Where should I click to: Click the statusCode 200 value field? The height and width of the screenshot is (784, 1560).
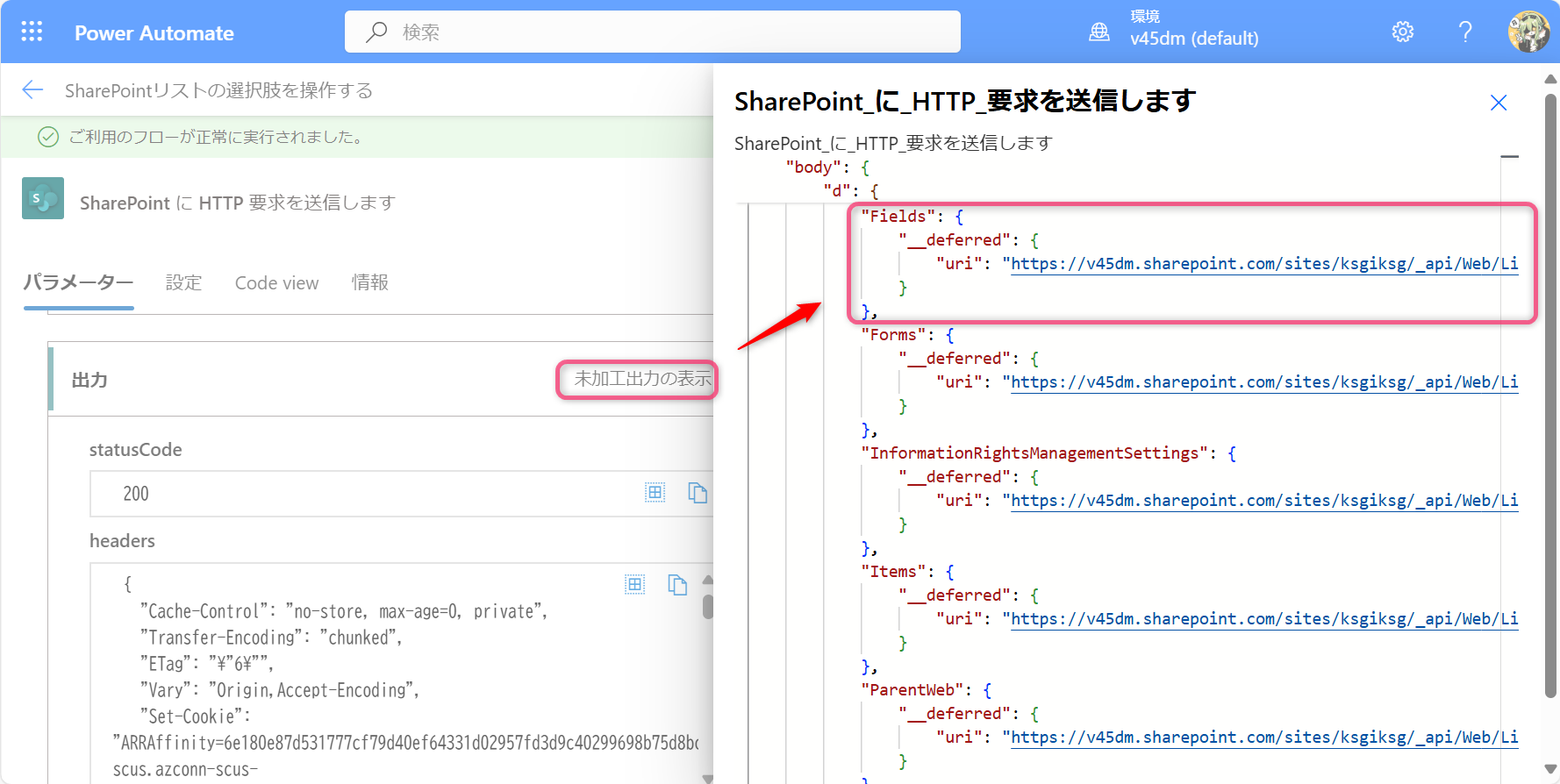tap(402, 494)
